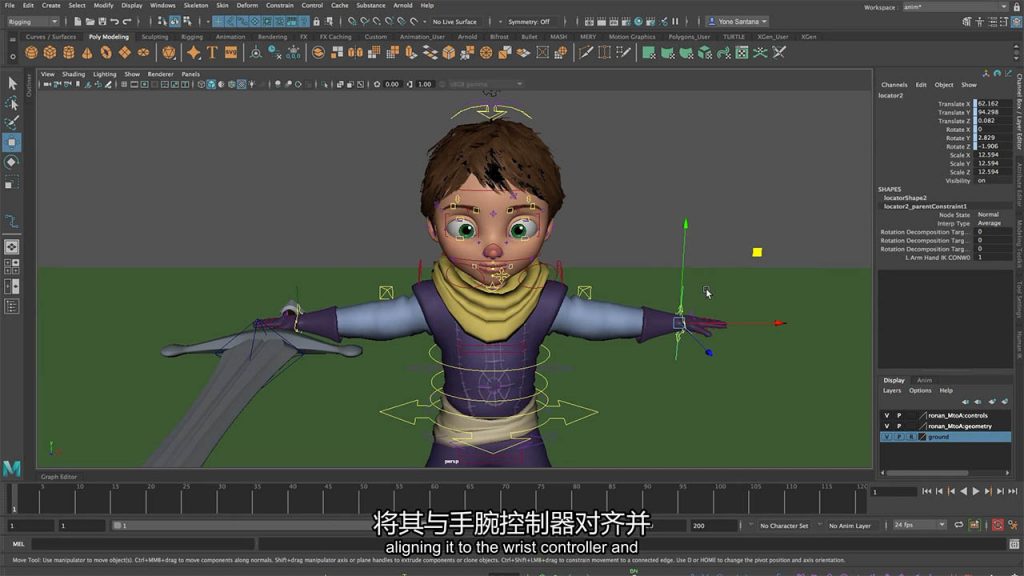Screen dimensions: 1024x576
Task: Open the Layers menu in layer editor
Action: (x=892, y=391)
